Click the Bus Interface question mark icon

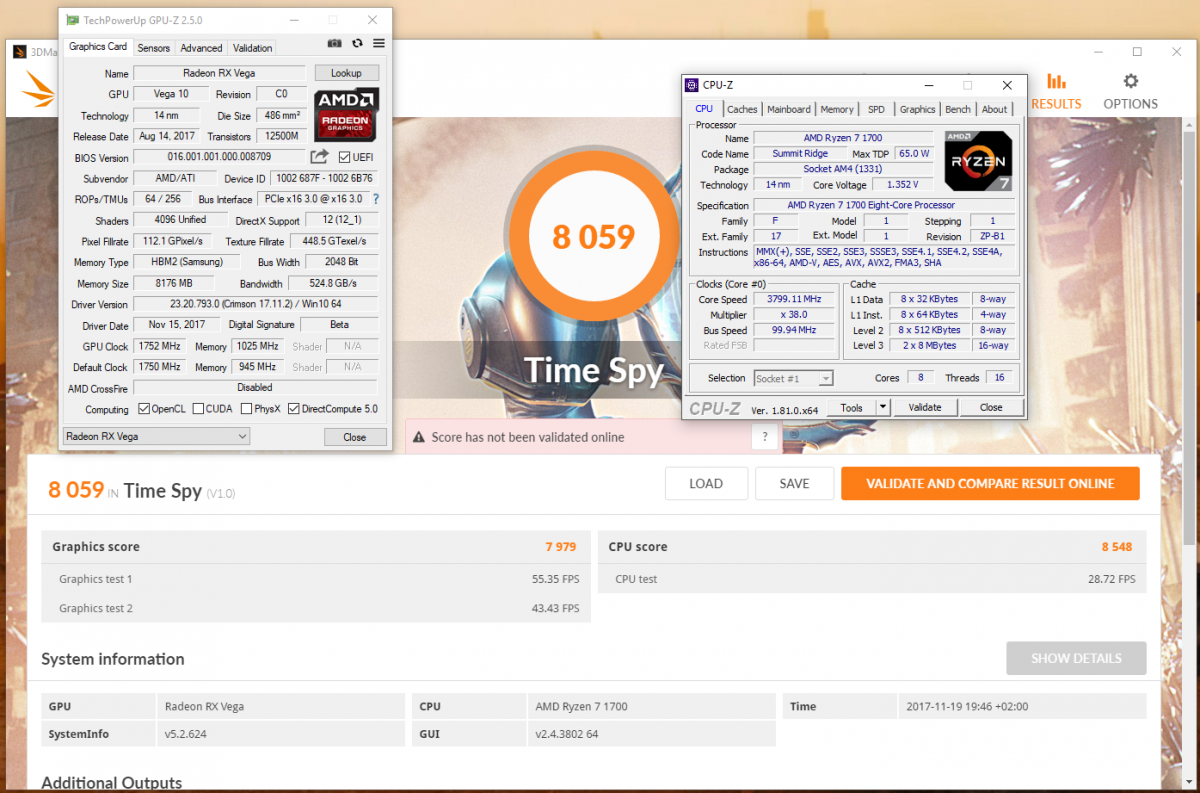376,199
